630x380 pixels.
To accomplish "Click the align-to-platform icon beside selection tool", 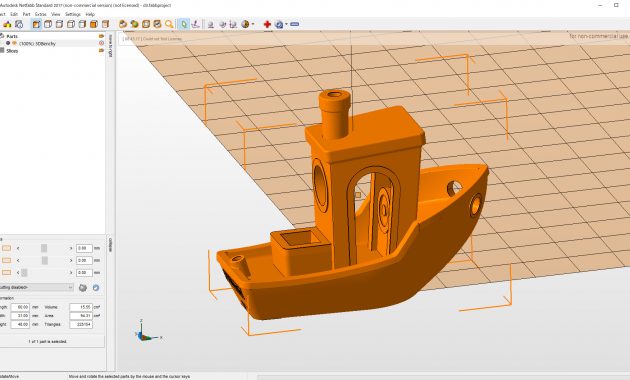I will [x=195, y=25].
